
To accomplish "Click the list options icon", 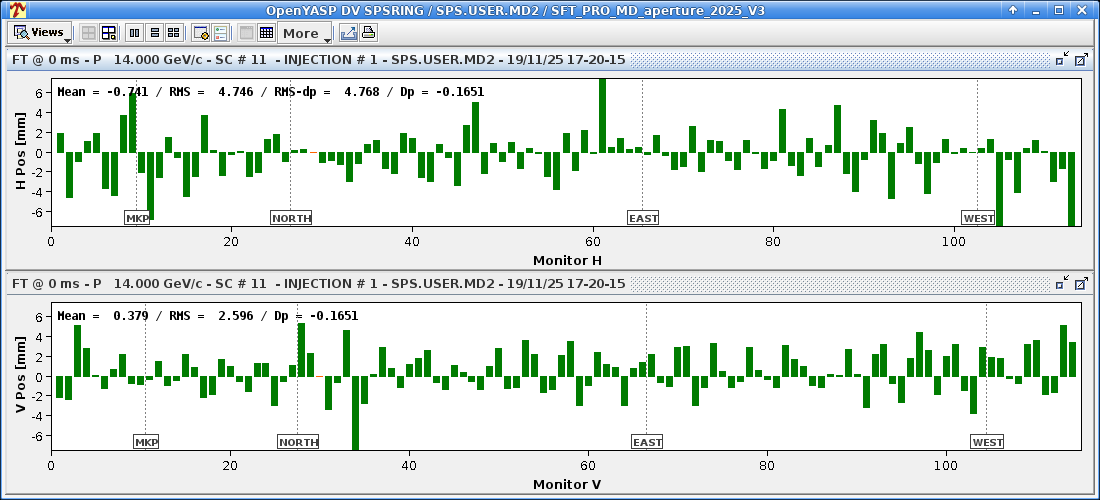I will click(x=220, y=33).
